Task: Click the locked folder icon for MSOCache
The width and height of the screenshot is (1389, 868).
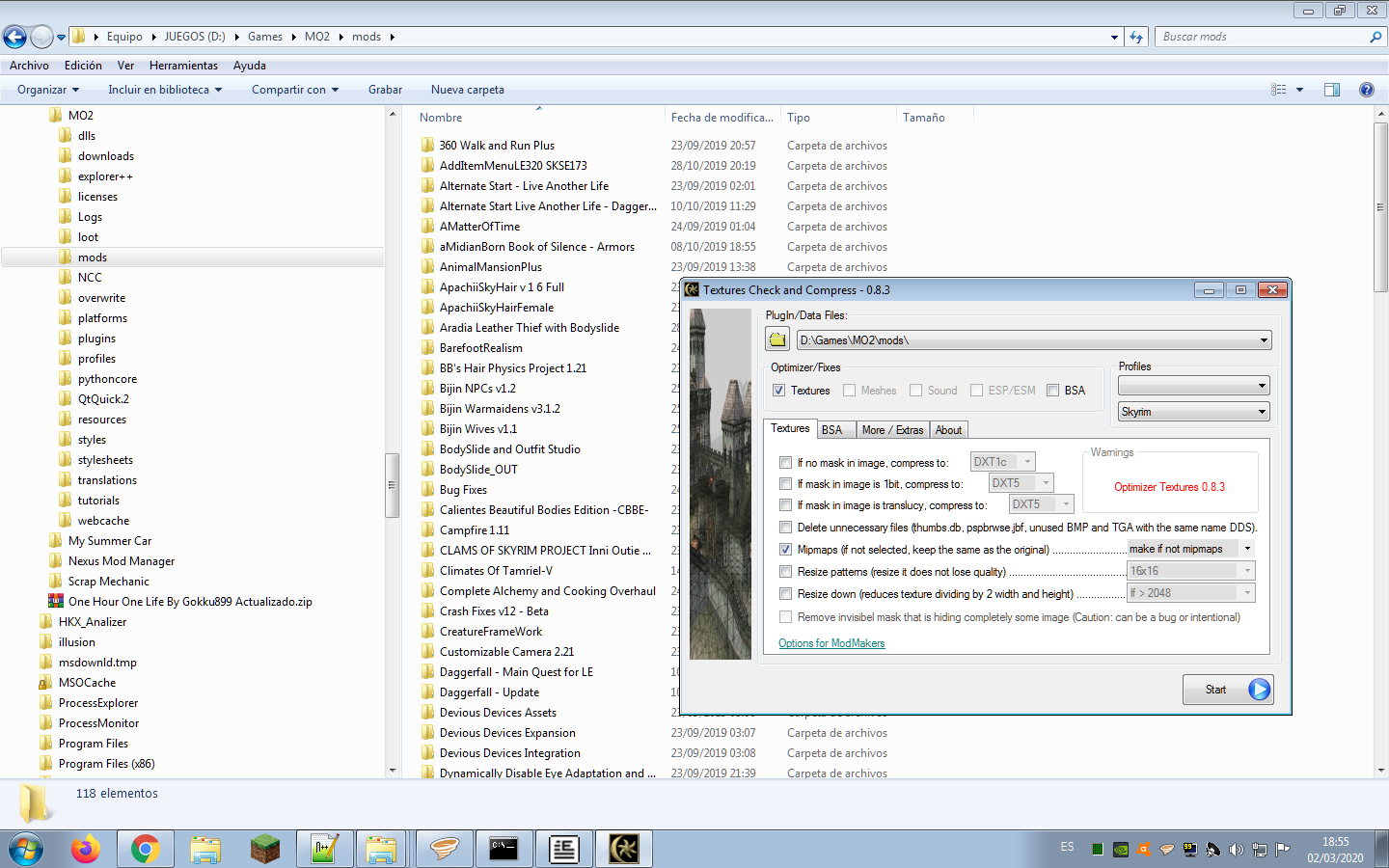Action: [x=45, y=682]
